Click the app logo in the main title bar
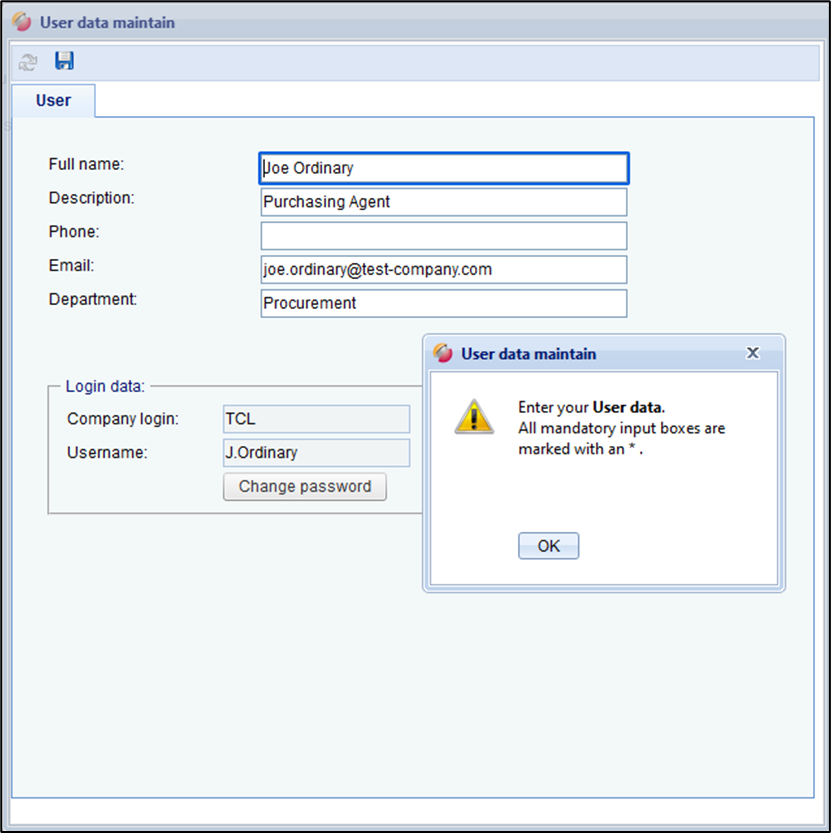The width and height of the screenshot is (831, 833). [x=22, y=22]
